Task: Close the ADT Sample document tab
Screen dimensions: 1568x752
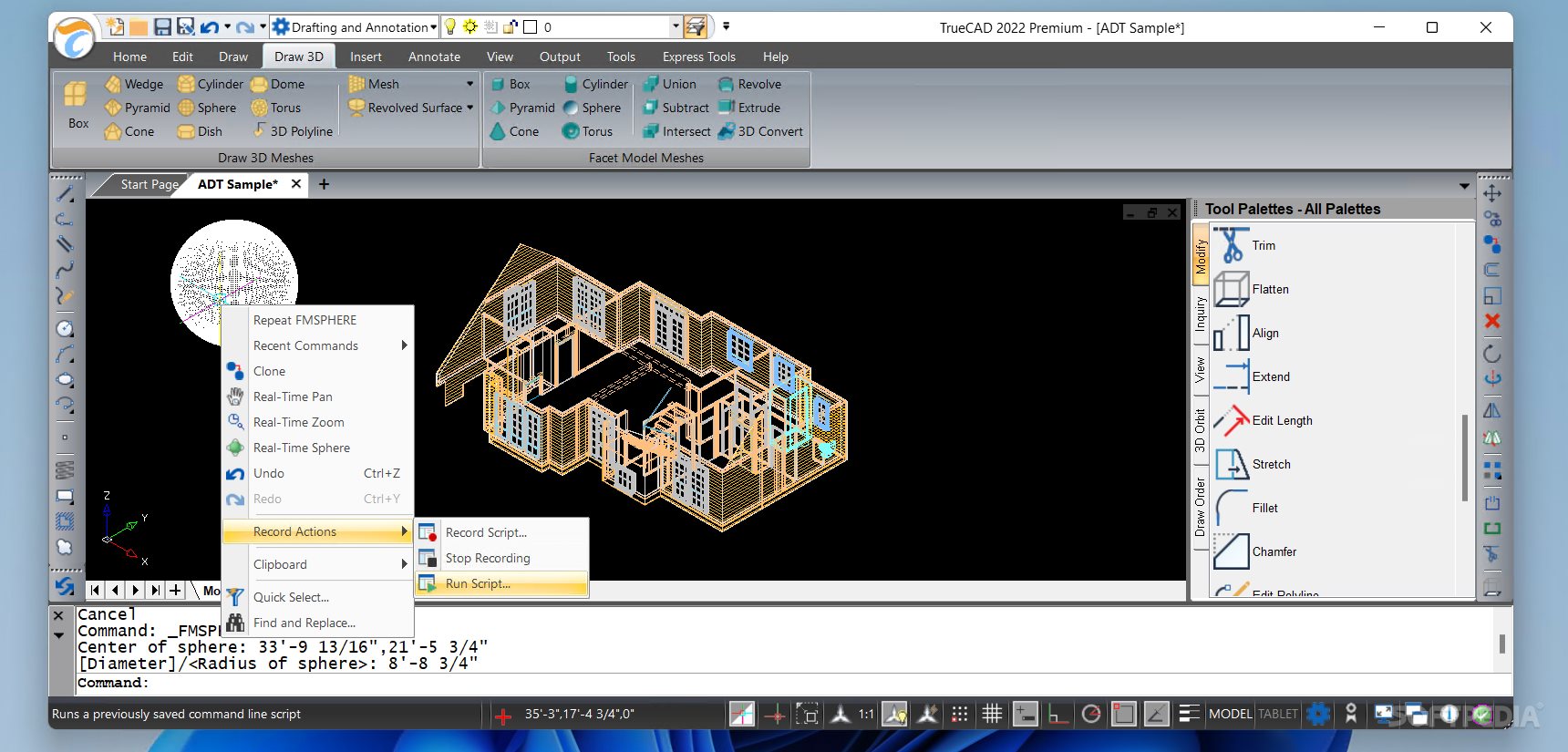Action: coord(295,184)
